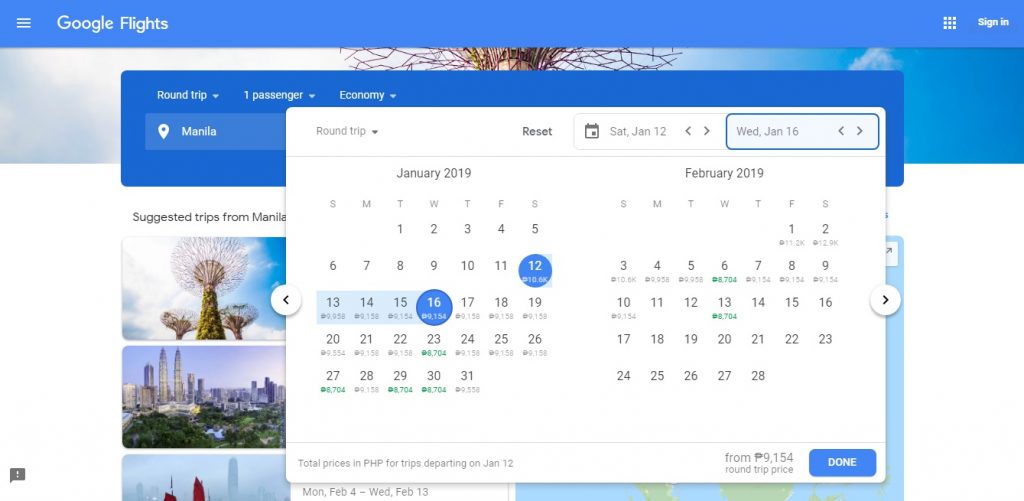Click the Sign in link

click(x=993, y=22)
